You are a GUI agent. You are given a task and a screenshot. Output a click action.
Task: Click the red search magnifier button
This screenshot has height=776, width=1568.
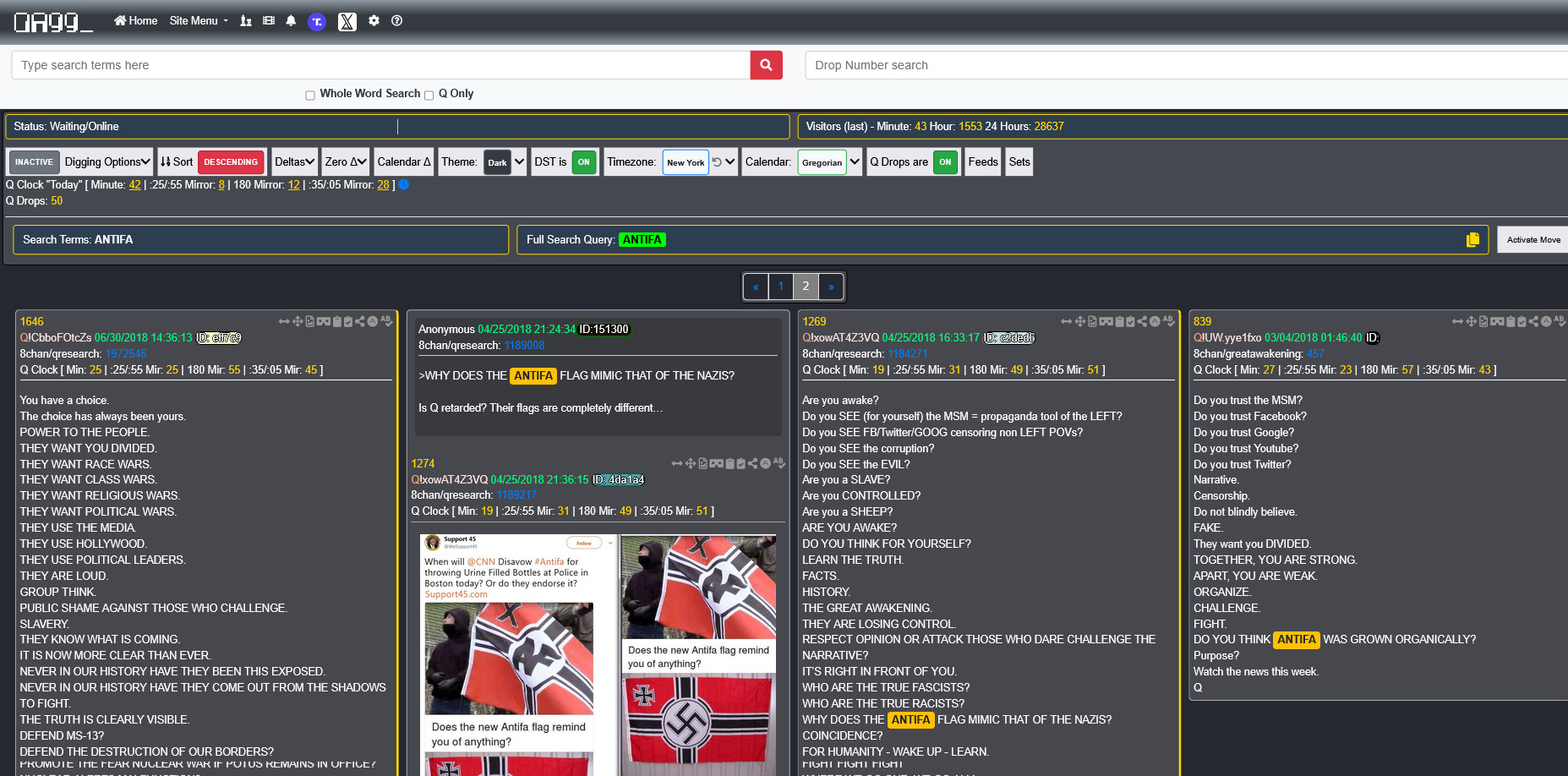[766, 65]
